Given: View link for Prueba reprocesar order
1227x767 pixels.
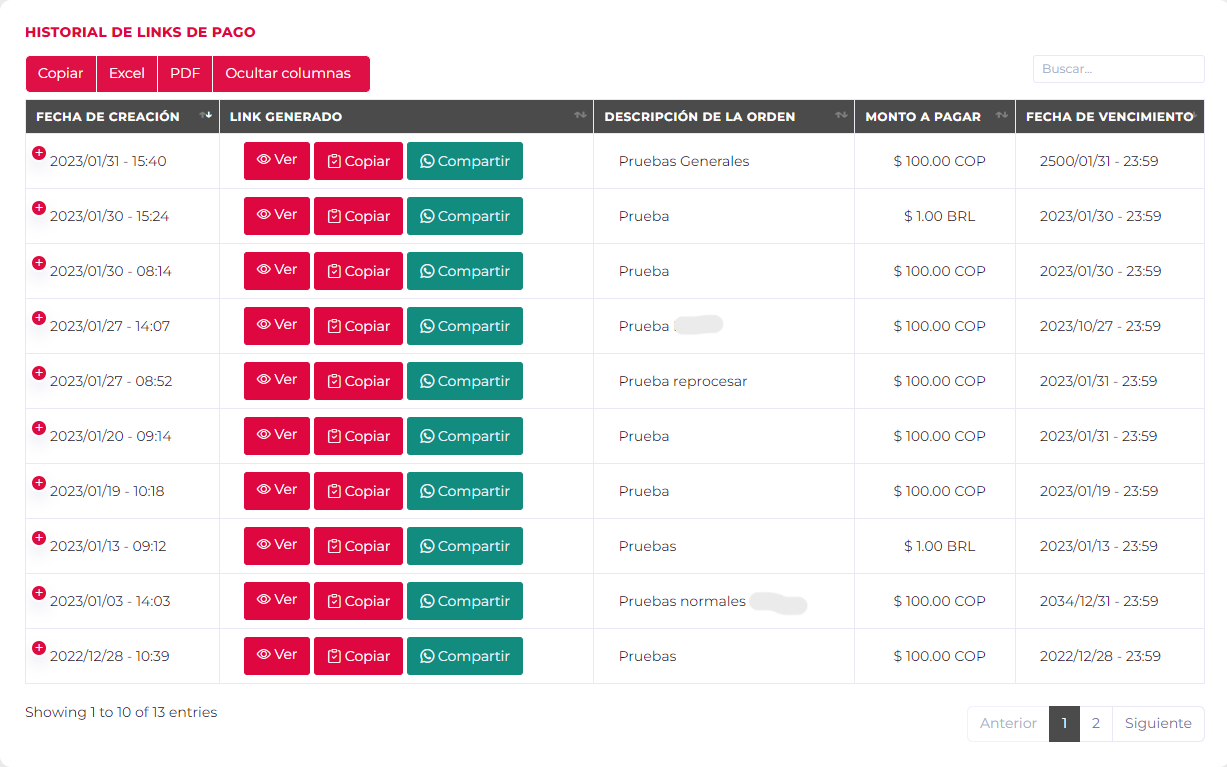Looking at the screenshot, I should (277, 381).
